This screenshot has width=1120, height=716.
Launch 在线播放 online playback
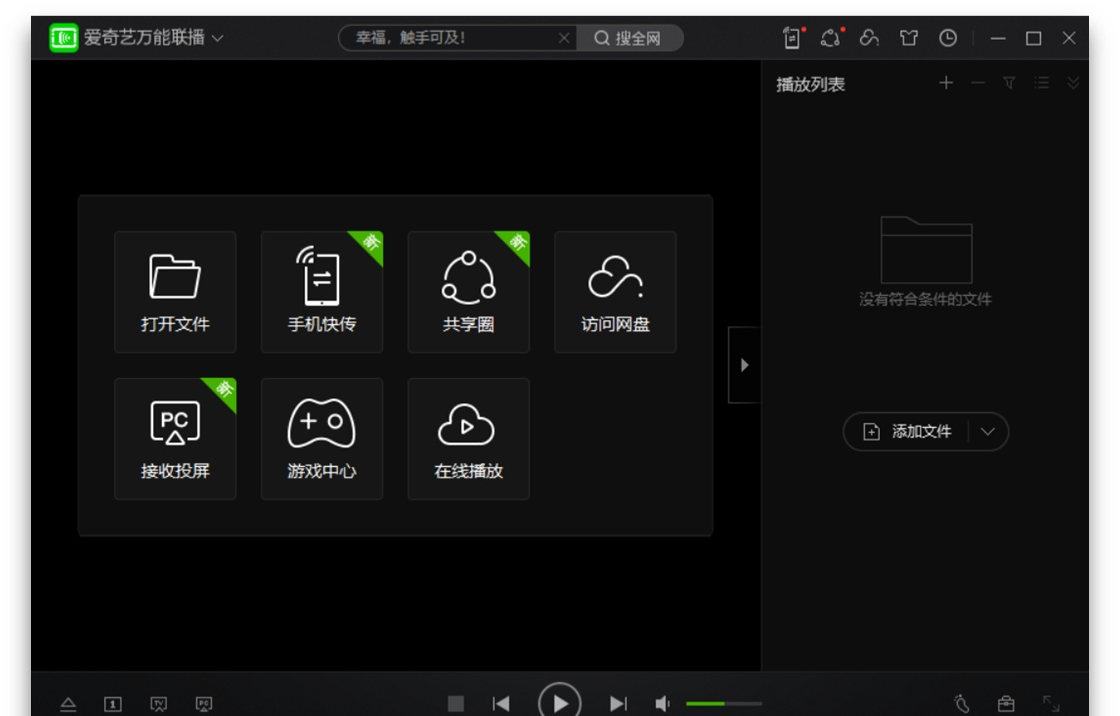468,438
